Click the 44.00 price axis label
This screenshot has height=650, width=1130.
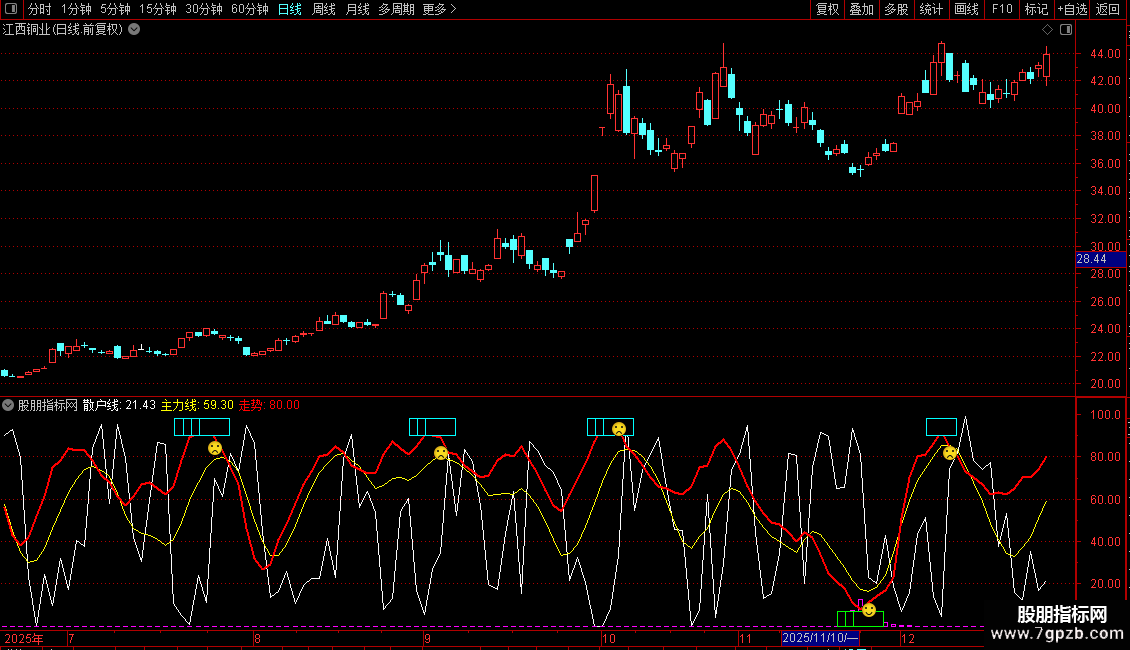click(x=1105, y=53)
